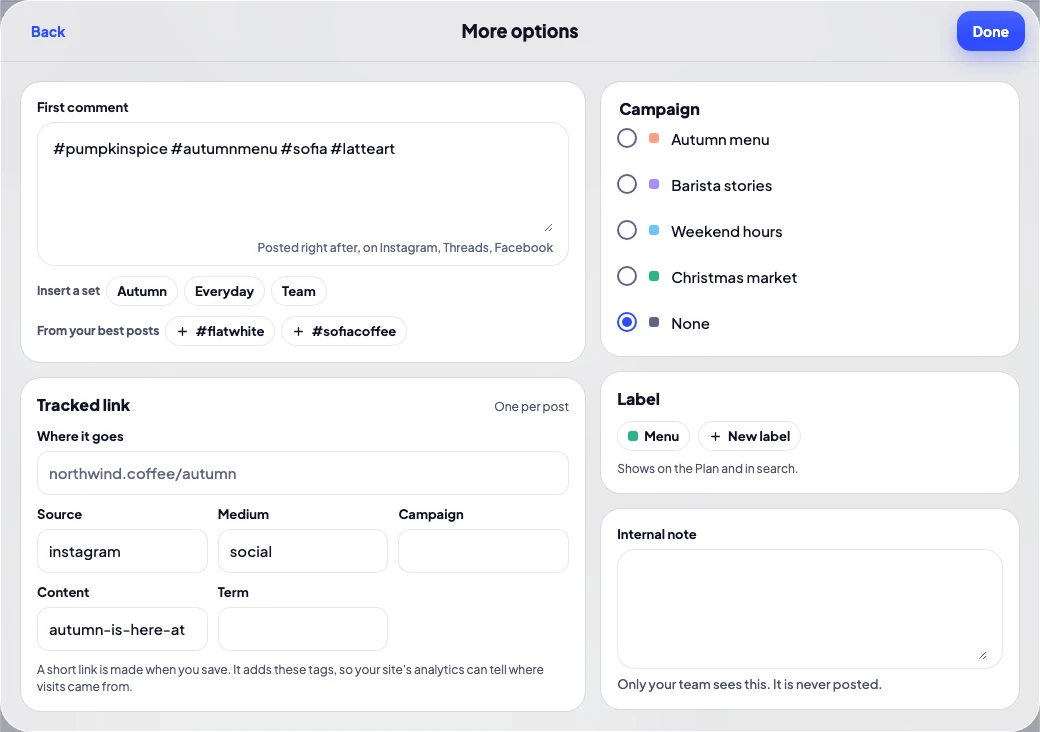This screenshot has height=732, width=1040.
Task: Toggle the Menu label chip
Action: click(653, 436)
